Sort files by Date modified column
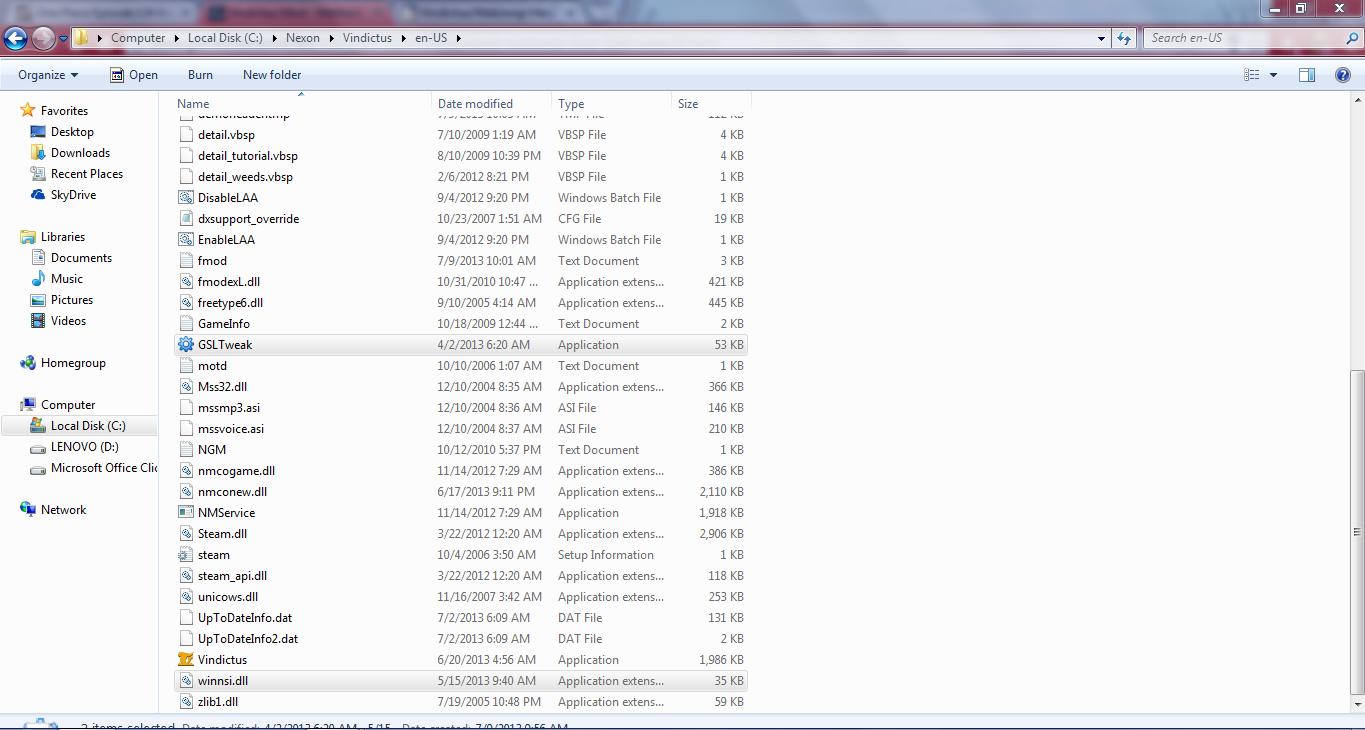Screen dimensions: 1365x730 [475, 104]
